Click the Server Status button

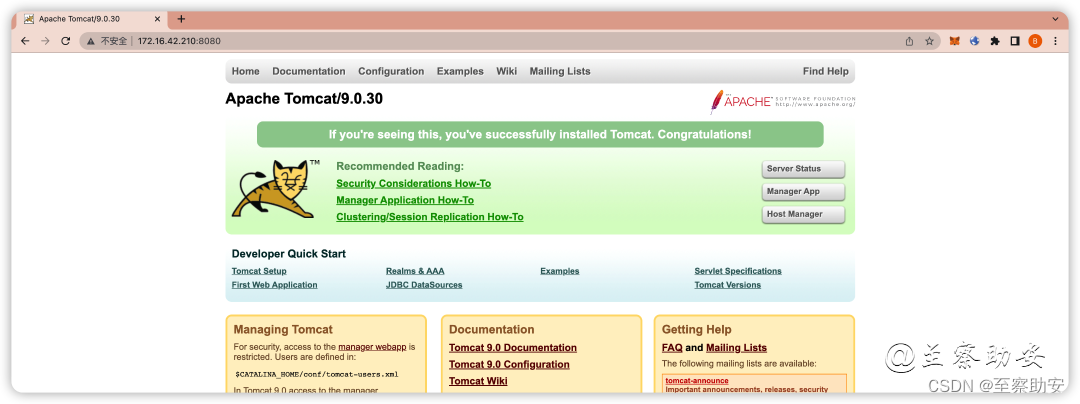click(x=803, y=169)
